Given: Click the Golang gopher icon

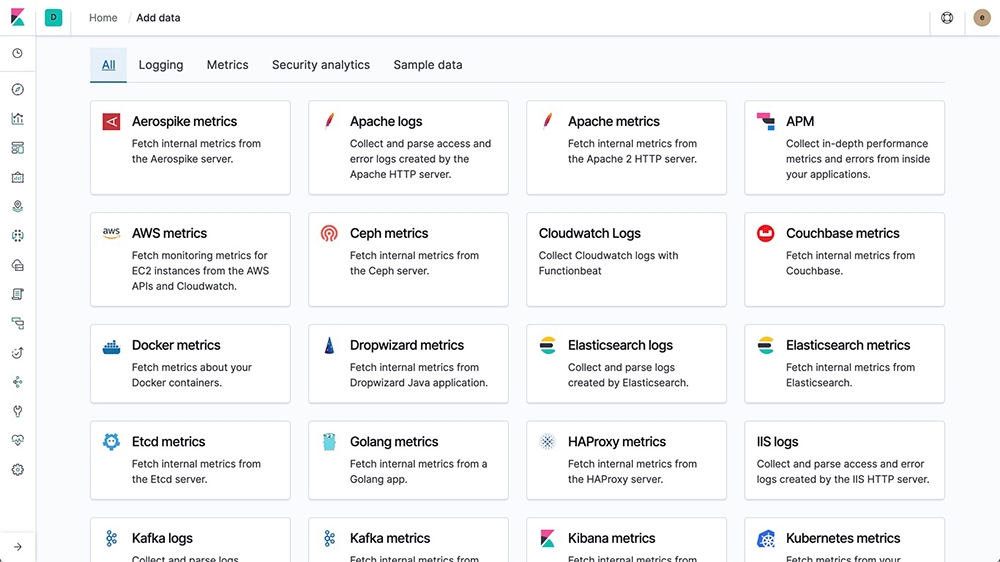Looking at the screenshot, I should coord(329,441).
